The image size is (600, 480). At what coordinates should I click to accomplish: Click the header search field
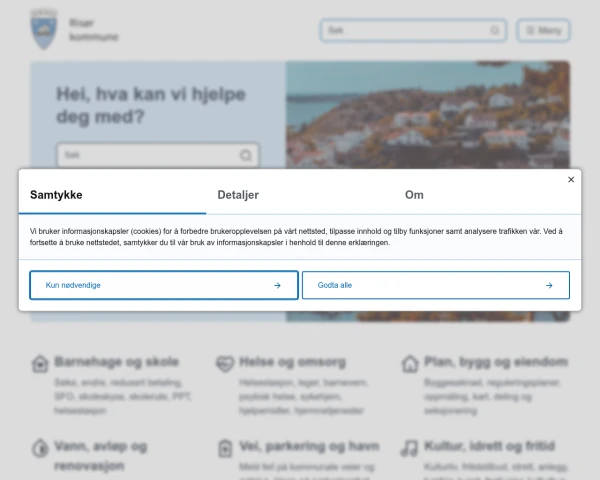[413, 30]
